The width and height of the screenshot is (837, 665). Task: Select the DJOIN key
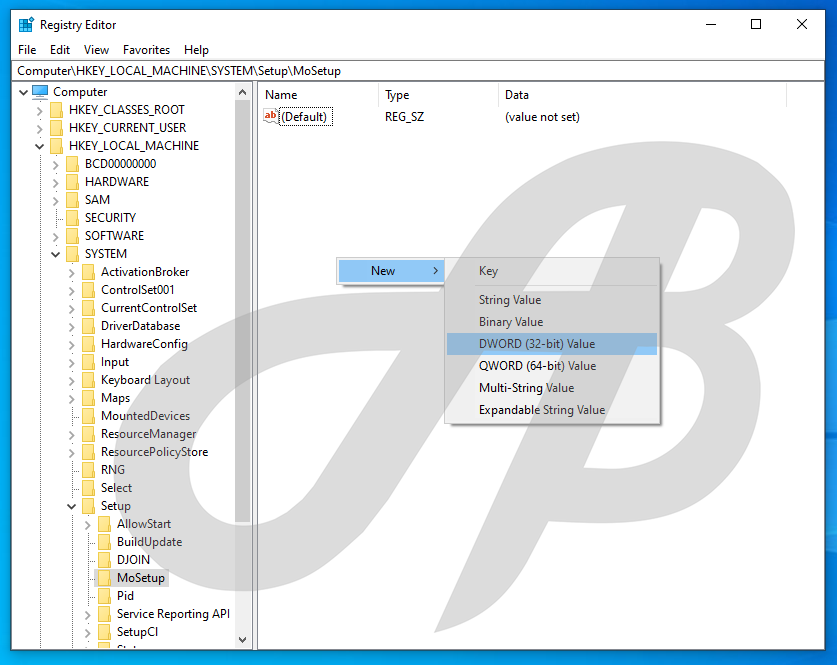point(133,560)
